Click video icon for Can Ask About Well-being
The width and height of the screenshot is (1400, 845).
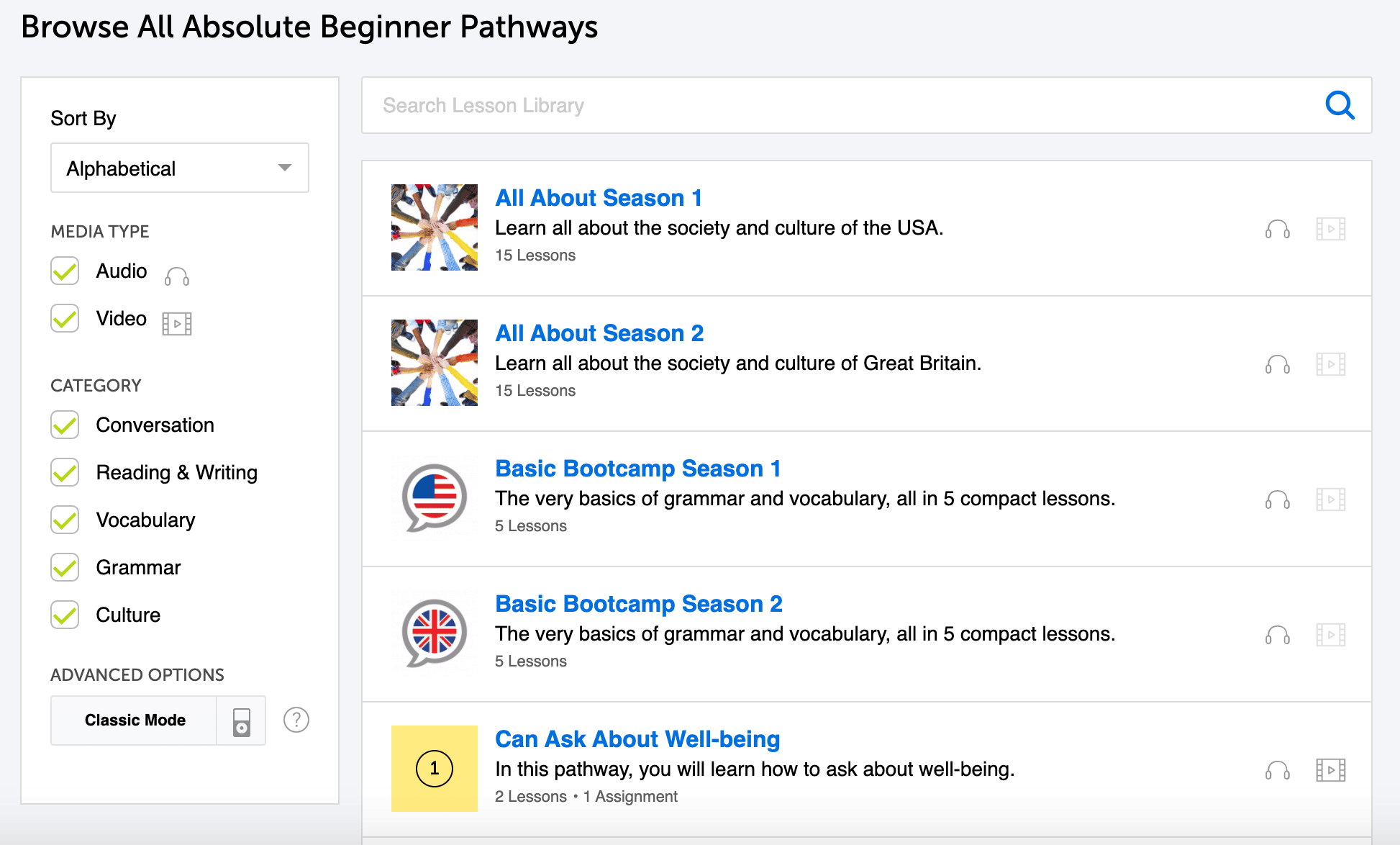coord(1330,770)
